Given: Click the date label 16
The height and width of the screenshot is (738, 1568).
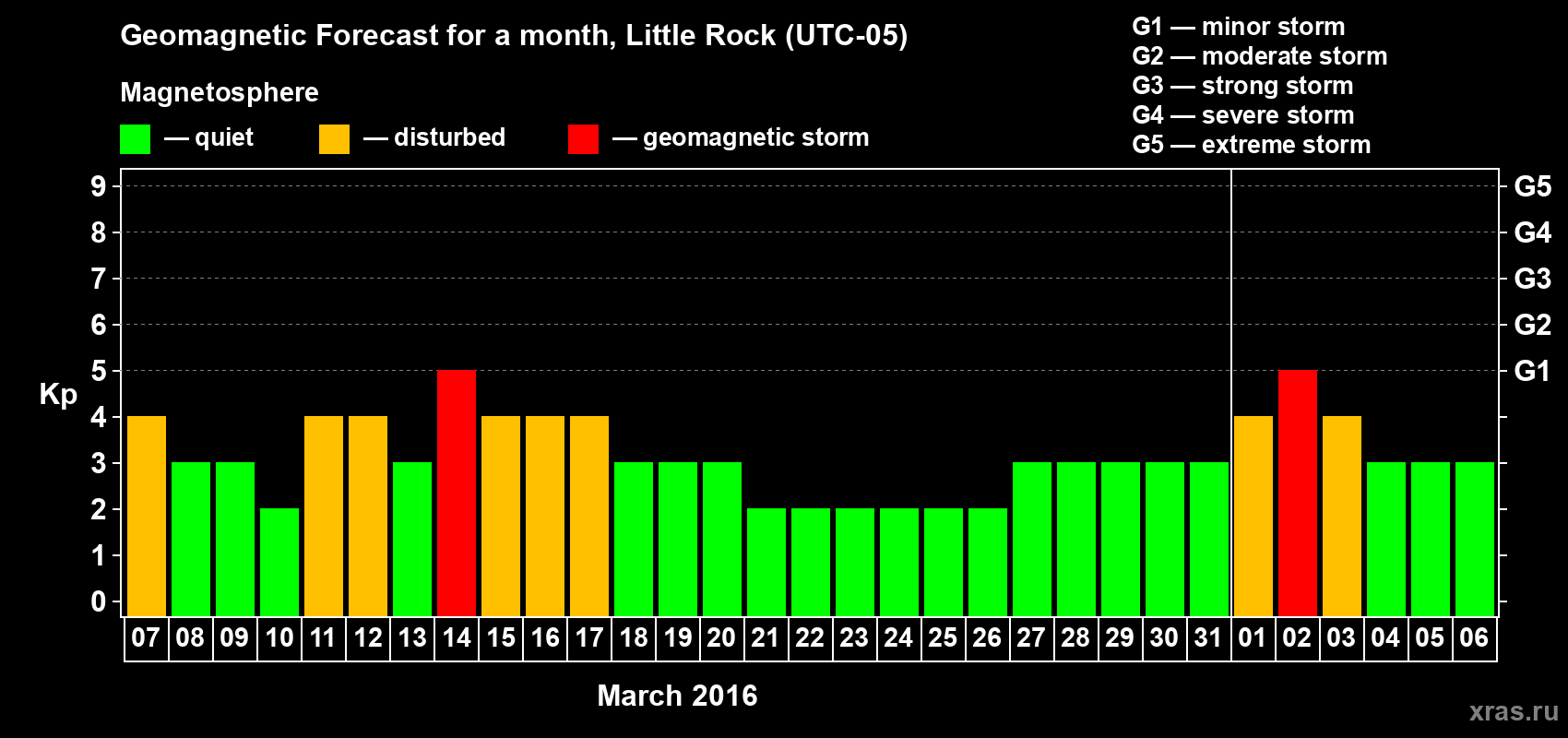Looking at the screenshot, I should (544, 637).
